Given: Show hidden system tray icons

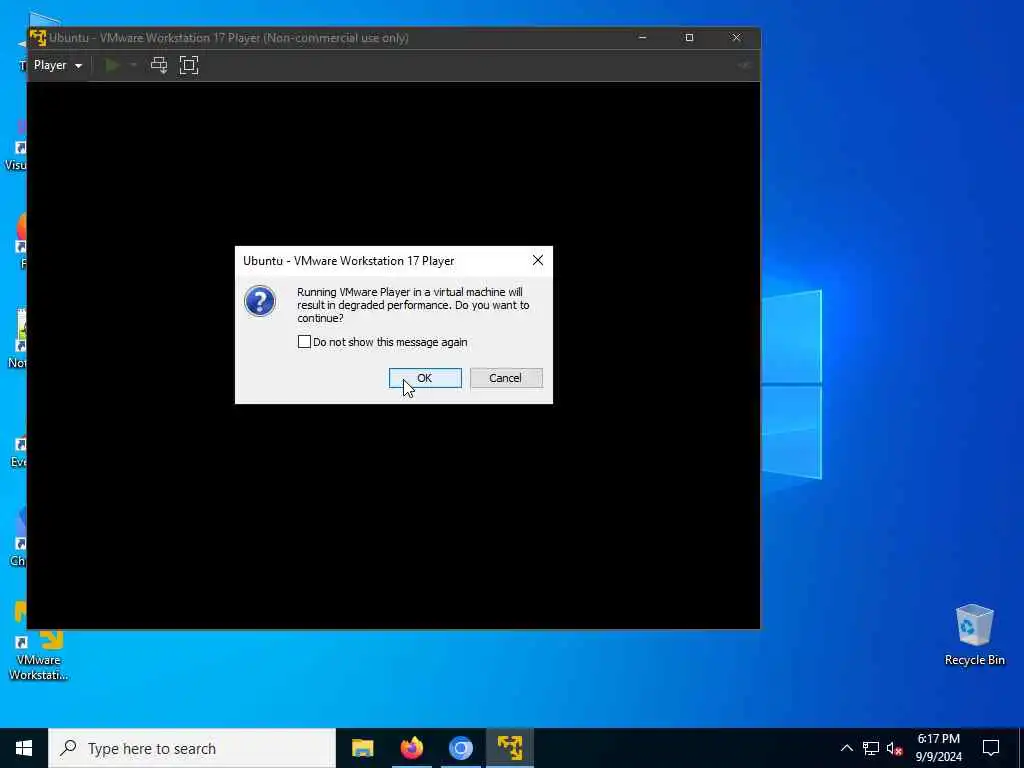Looking at the screenshot, I should point(846,748).
